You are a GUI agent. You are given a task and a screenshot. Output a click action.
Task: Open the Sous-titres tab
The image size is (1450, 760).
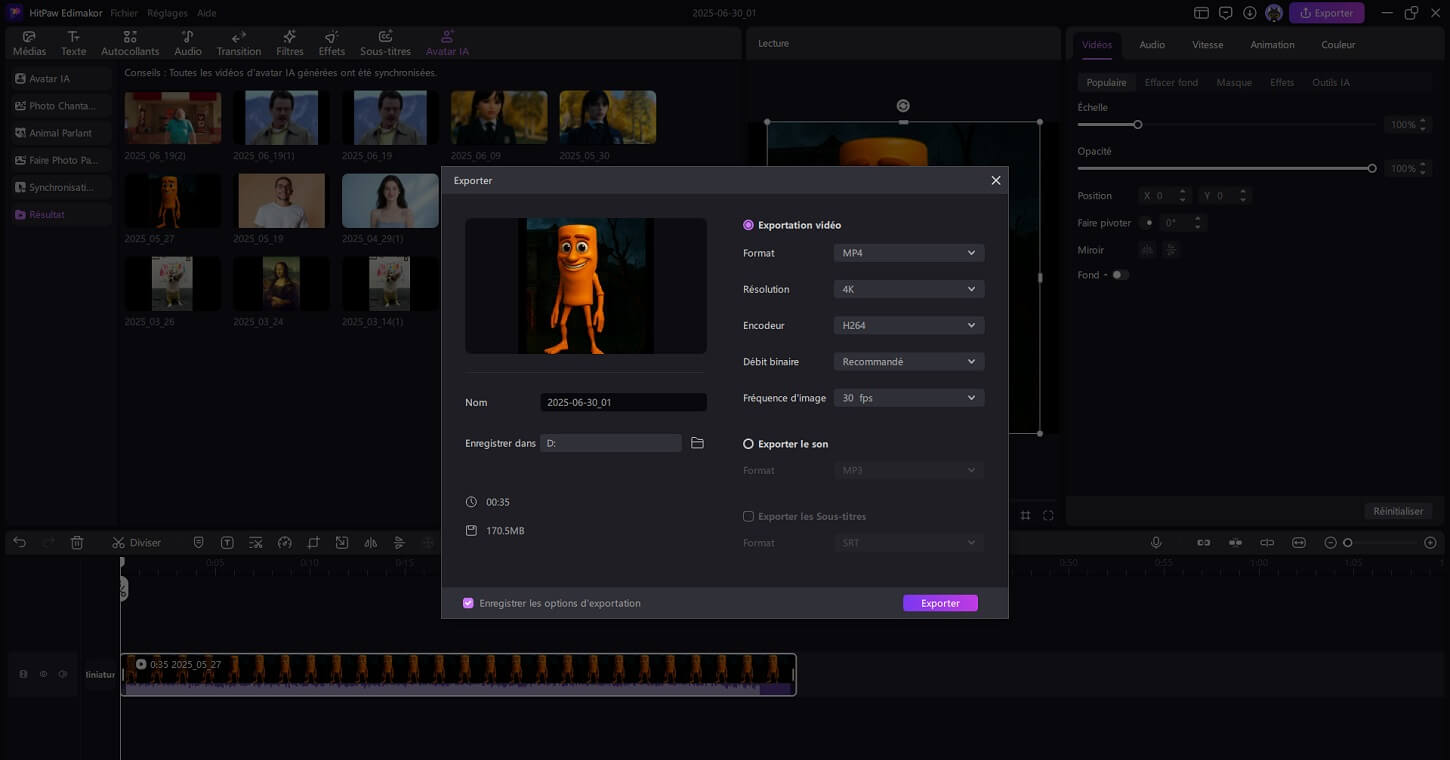pyautogui.click(x=385, y=43)
